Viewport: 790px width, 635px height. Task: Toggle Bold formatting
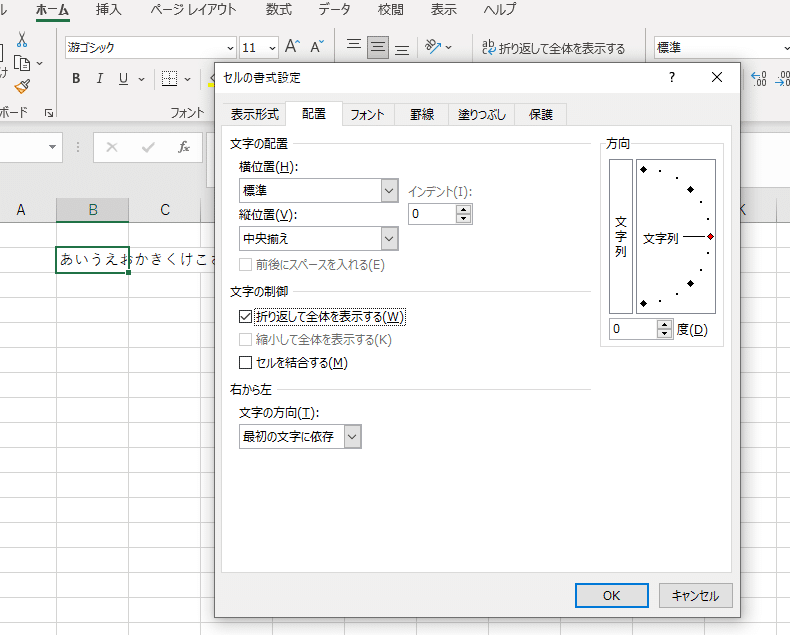76,79
